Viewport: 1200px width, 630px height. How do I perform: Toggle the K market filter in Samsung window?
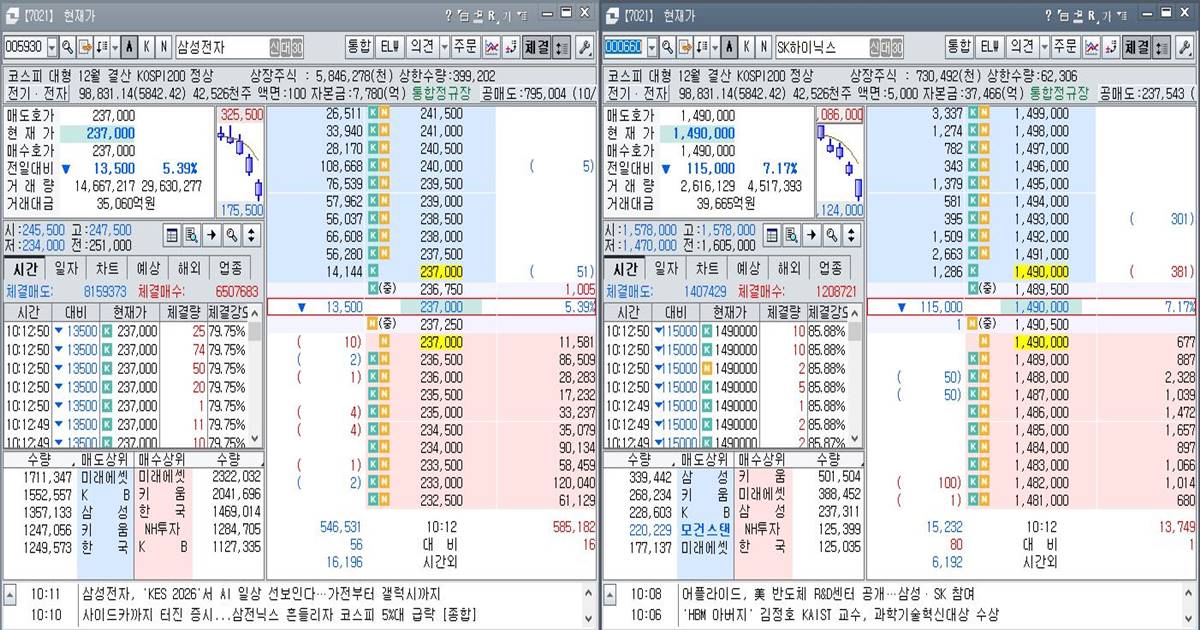click(x=147, y=47)
